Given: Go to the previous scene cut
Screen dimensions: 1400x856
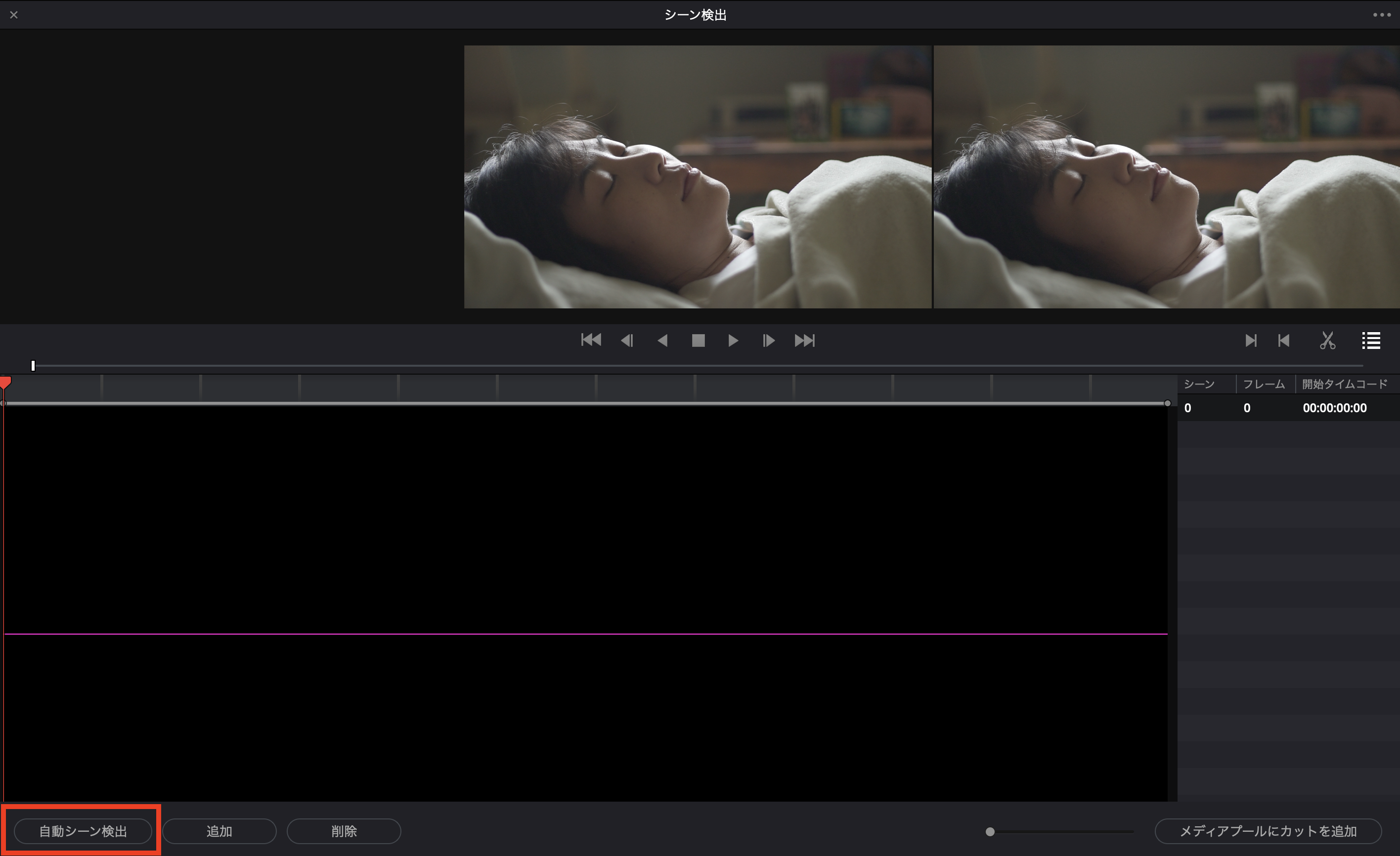Looking at the screenshot, I should [x=1283, y=340].
